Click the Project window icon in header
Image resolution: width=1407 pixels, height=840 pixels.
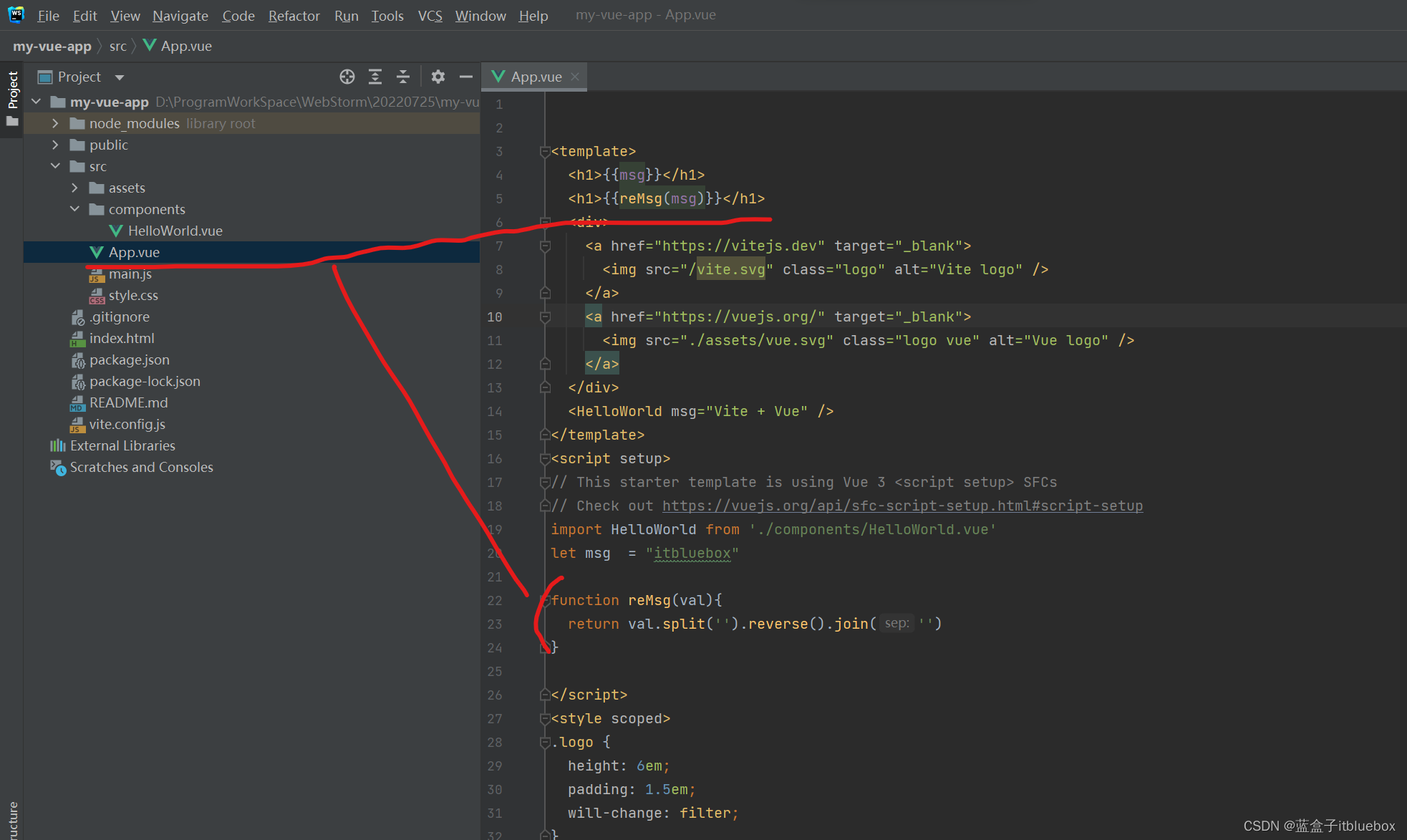[45, 77]
